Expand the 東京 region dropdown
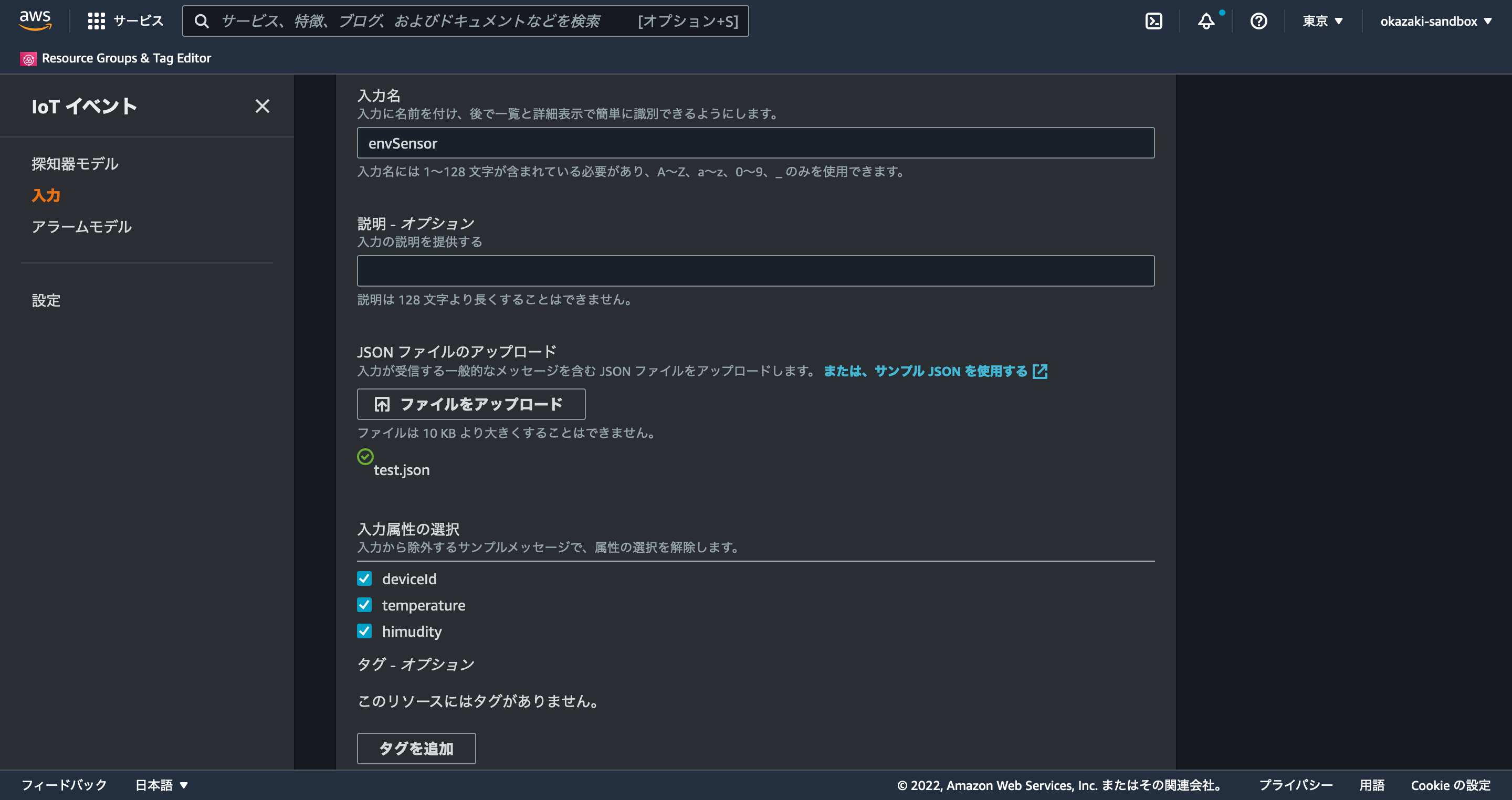This screenshot has width=1512, height=800. 1322,21
